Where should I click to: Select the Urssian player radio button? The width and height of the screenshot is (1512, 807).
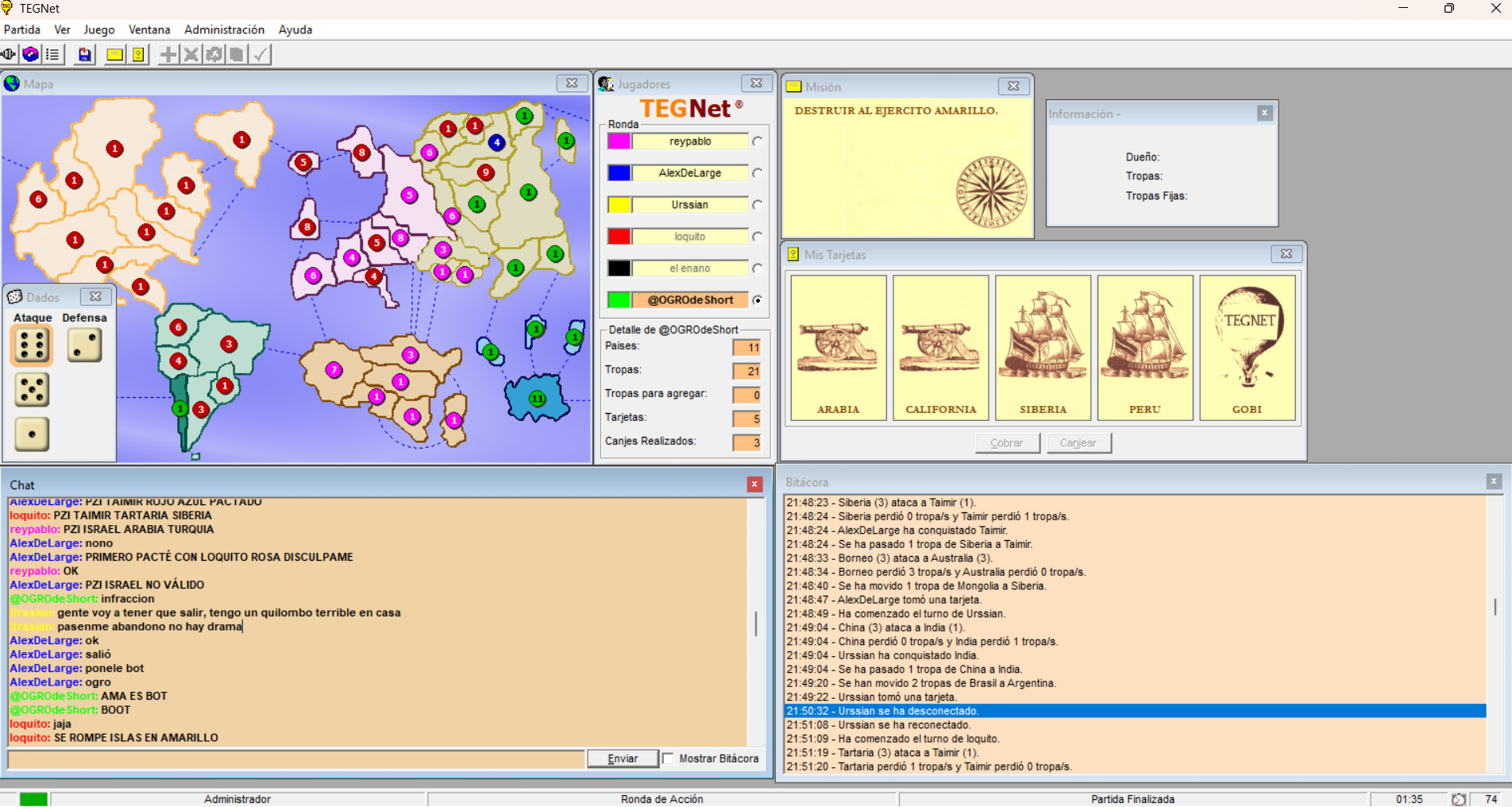(x=758, y=205)
